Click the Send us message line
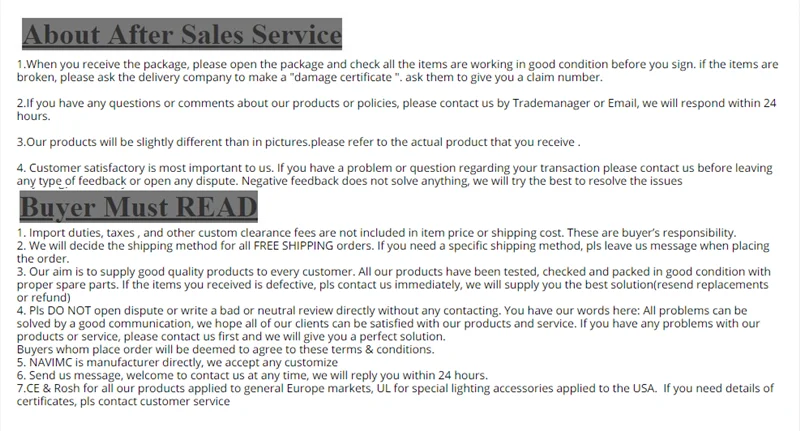 tap(252, 375)
